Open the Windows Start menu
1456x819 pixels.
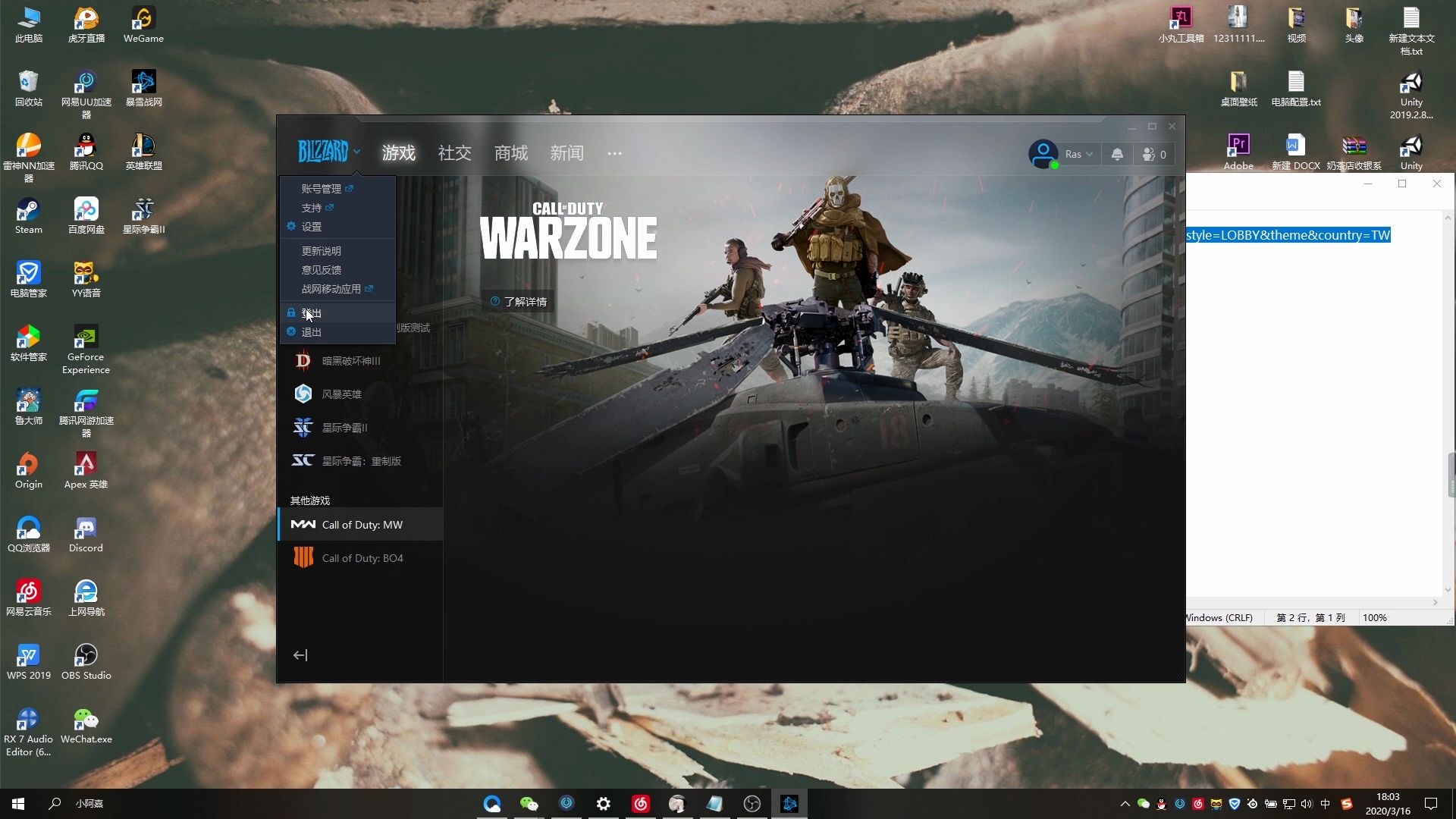18,804
